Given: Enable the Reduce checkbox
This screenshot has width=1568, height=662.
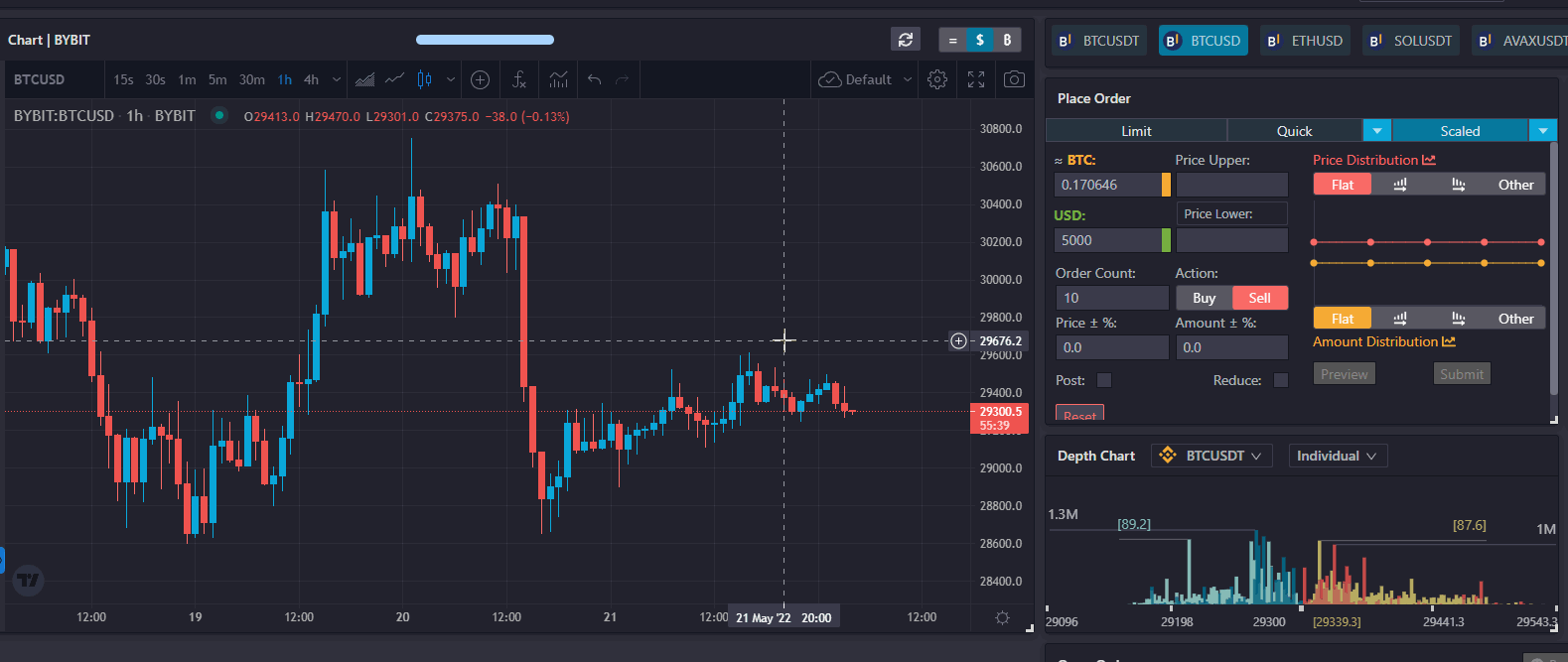Looking at the screenshot, I should [1281, 380].
